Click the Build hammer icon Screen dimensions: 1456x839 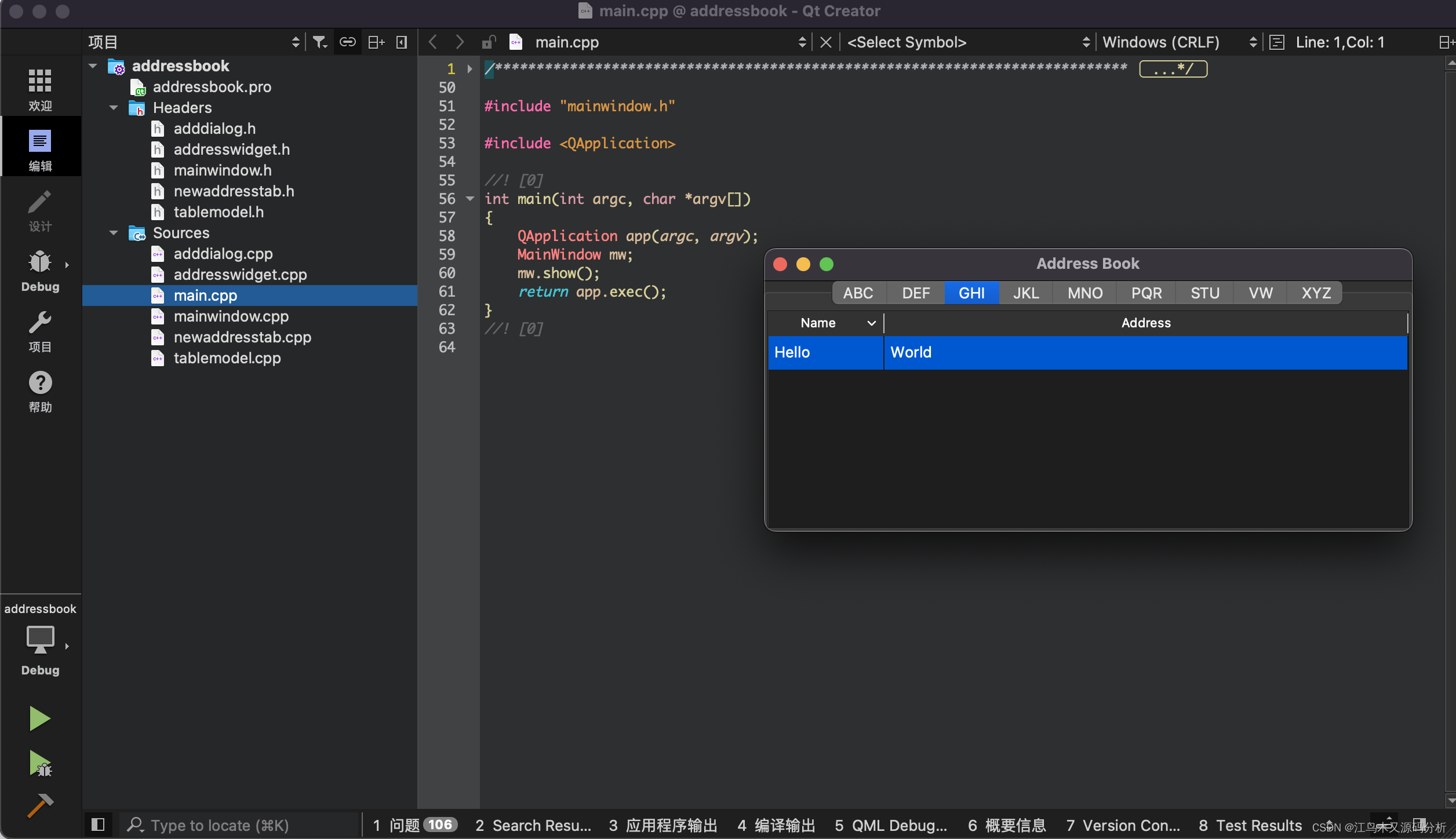pyautogui.click(x=39, y=805)
